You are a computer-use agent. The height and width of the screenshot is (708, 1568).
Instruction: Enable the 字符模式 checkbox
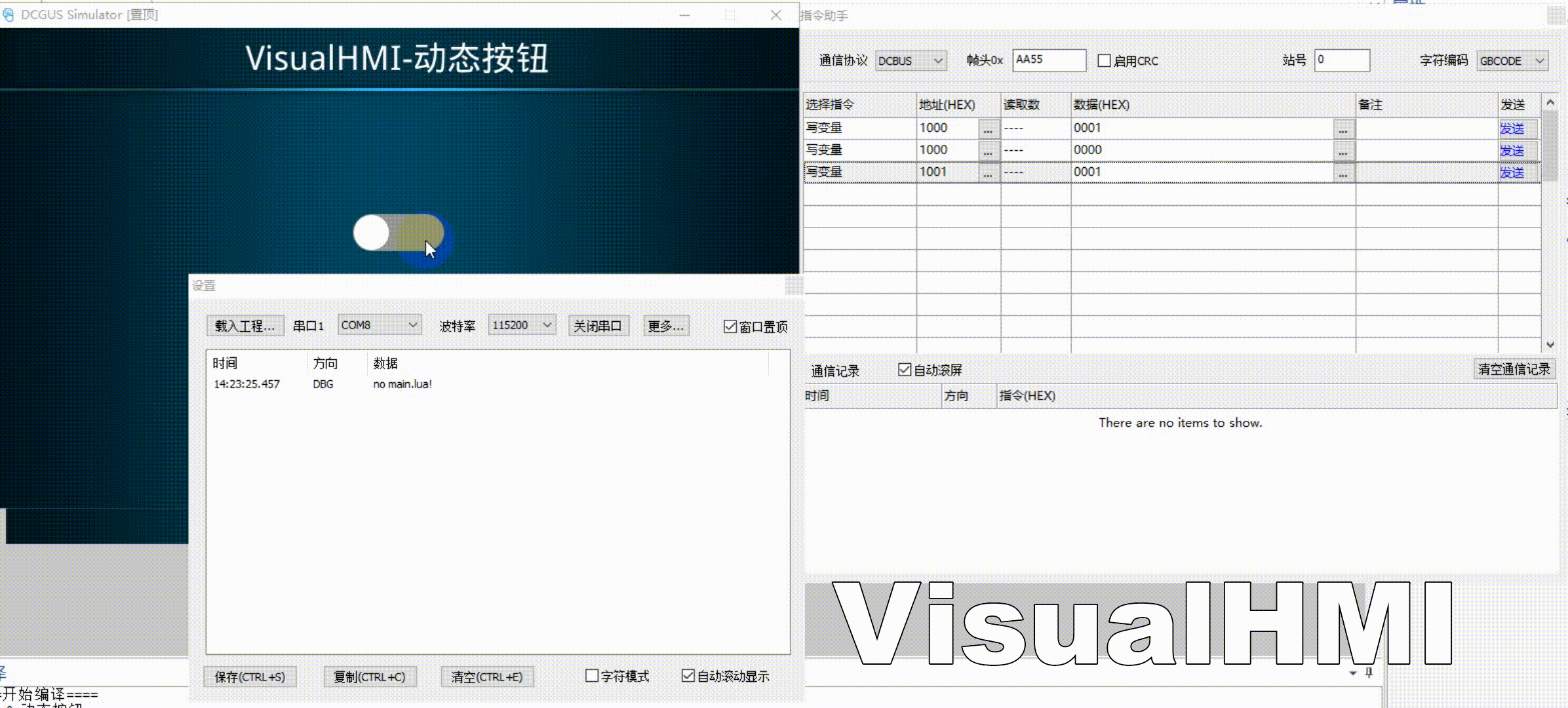click(592, 676)
